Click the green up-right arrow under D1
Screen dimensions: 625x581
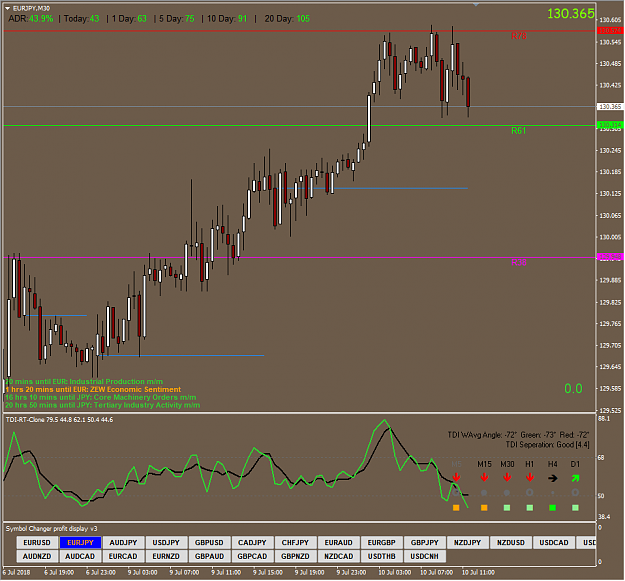(x=575, y=478)
